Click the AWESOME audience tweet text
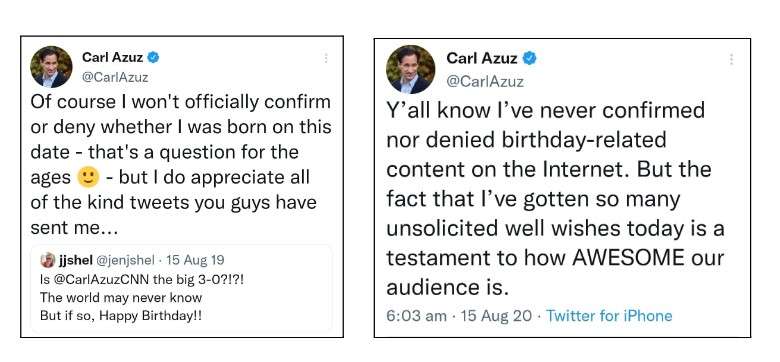780x362 pixels. coord(555,198)
